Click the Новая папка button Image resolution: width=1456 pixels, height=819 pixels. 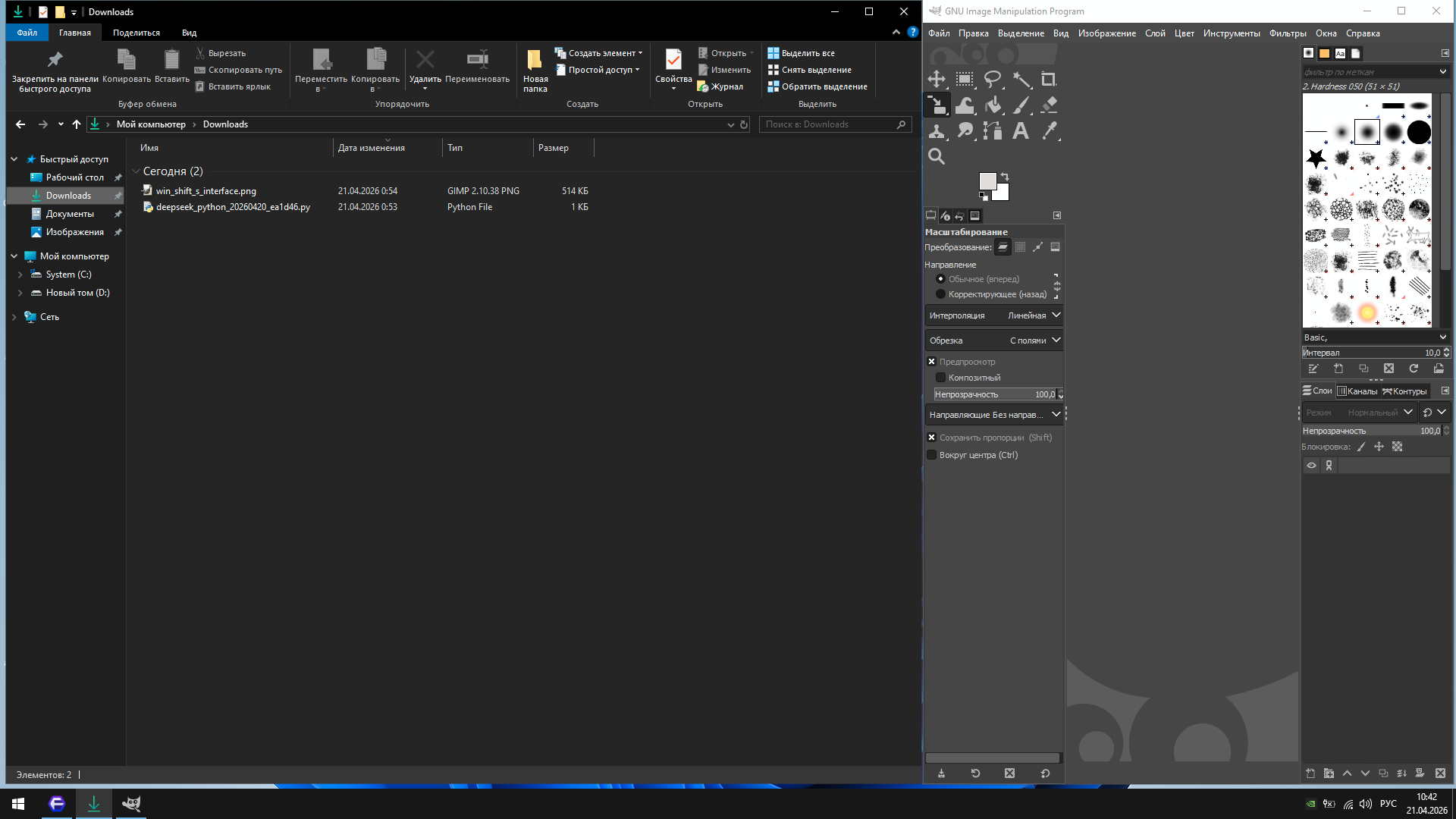[535, 70]
